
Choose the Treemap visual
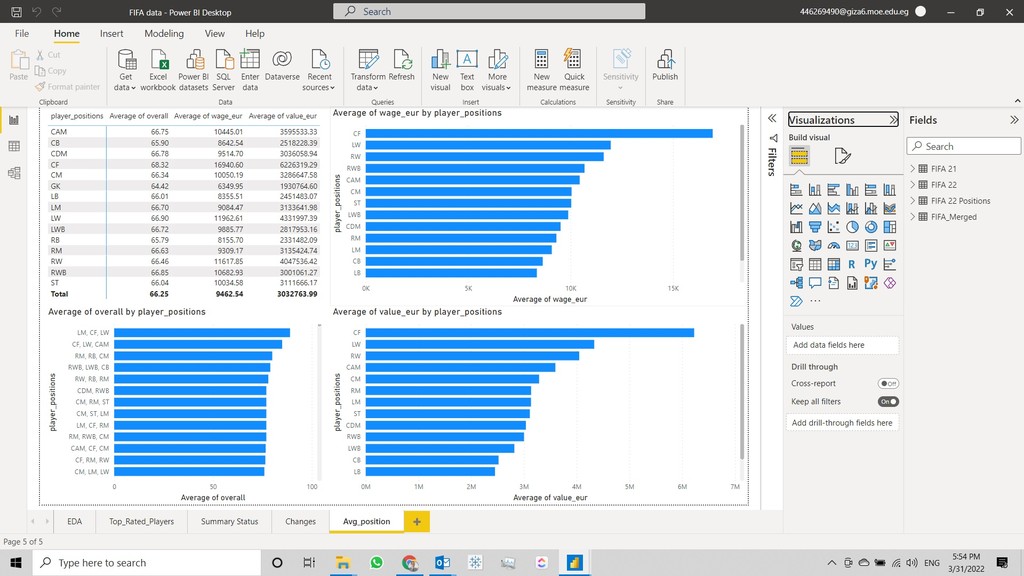tap(889, 227)
